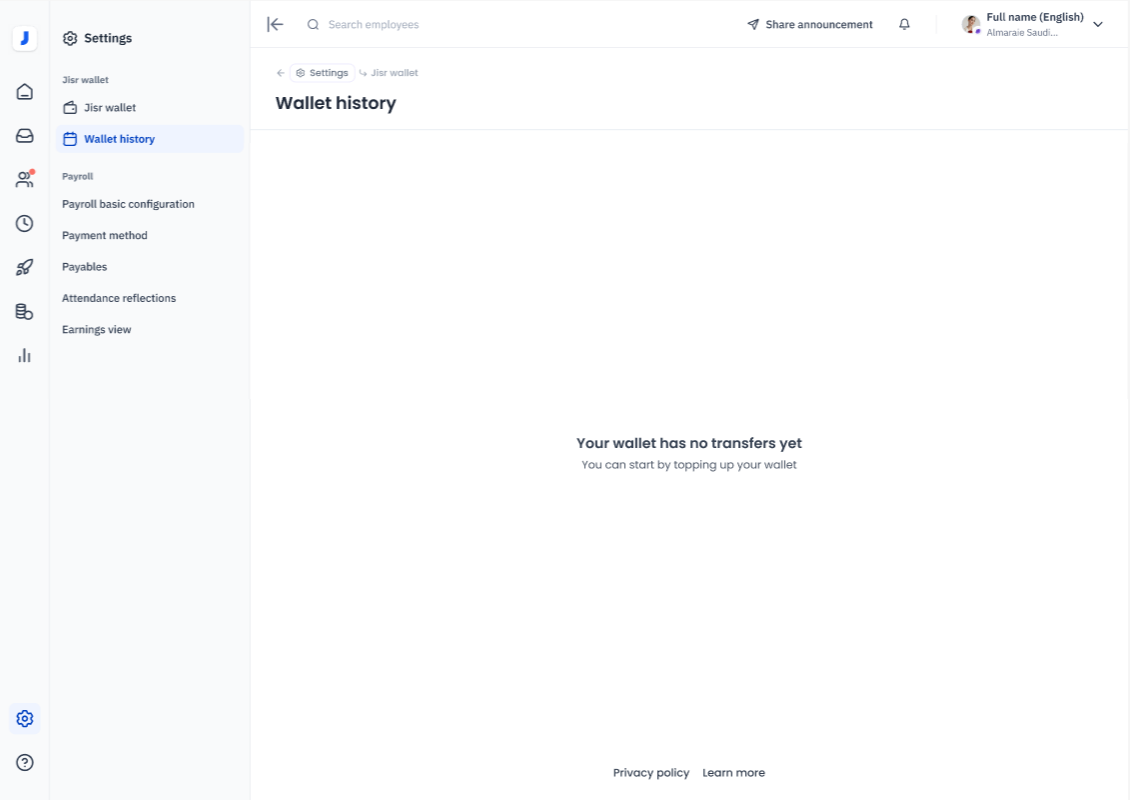Open the employees people icon
The width and height of the screenshot is (1130, 800).
pyautogui.click(x=25, y=180)
